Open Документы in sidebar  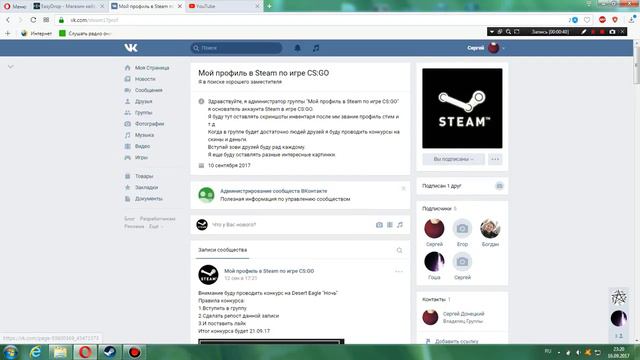click(144, 199)
